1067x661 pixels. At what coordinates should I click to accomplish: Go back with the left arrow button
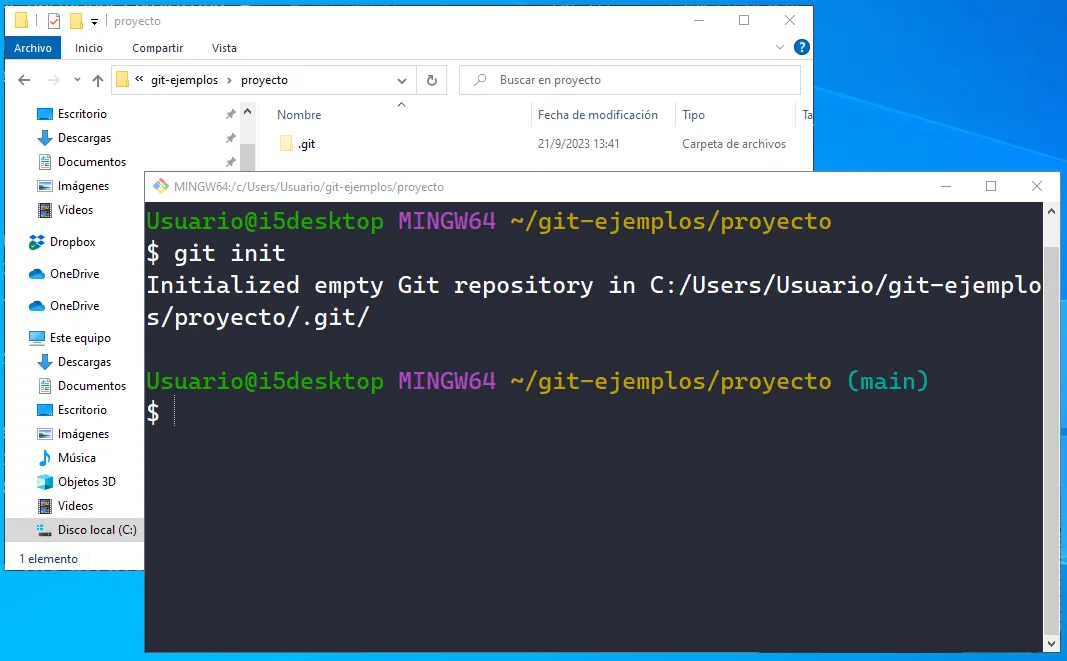pyautogui.click(x=25, y=80)
